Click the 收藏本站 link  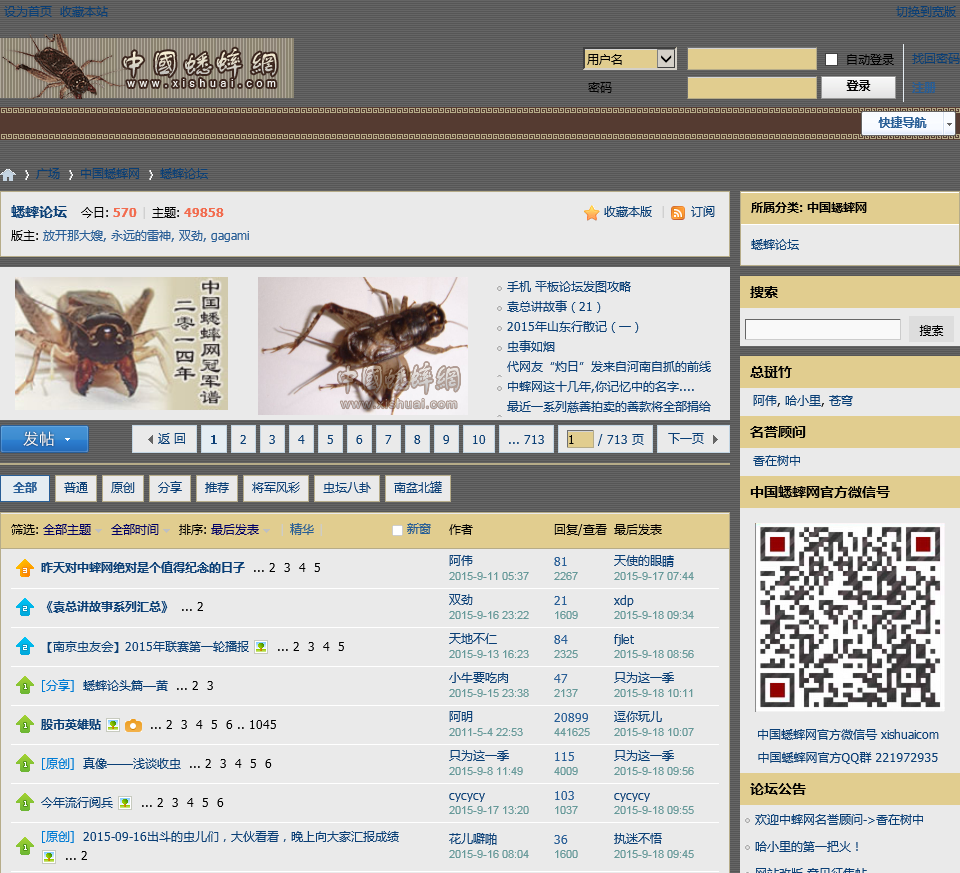click(x=84, y=12)
